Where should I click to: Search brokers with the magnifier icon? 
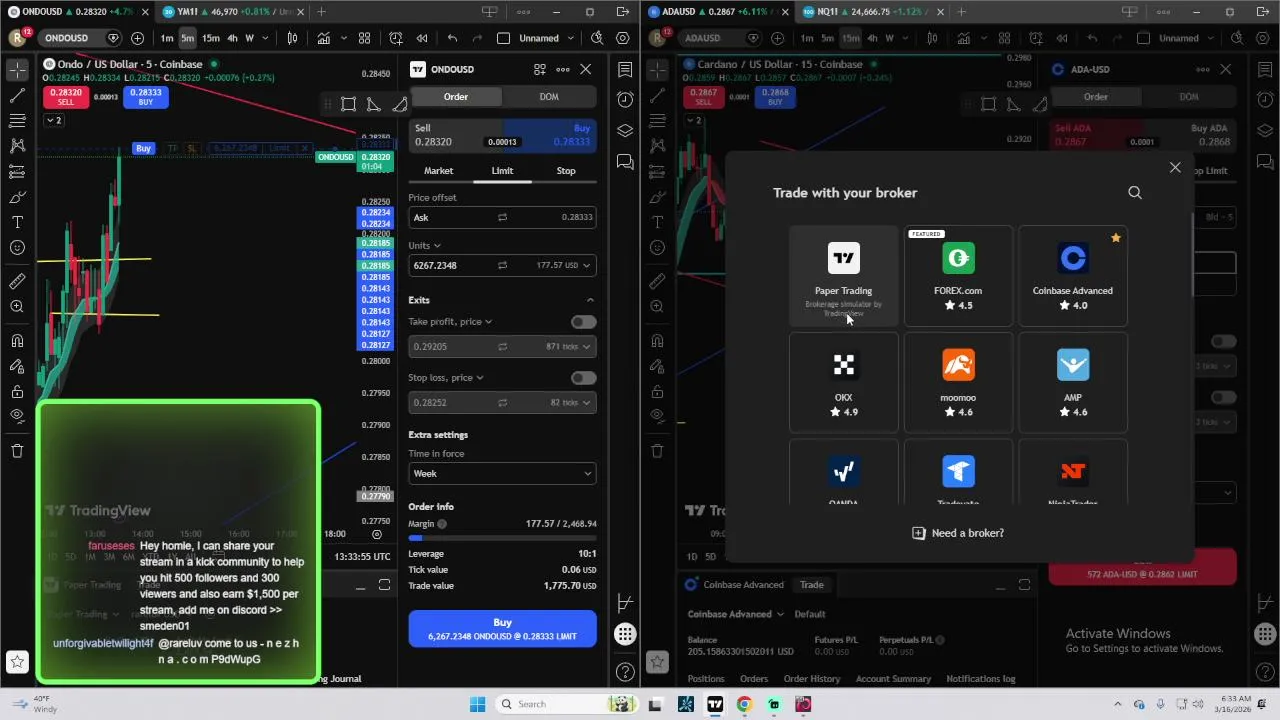pyautogui.click(x=1135, y=192)
